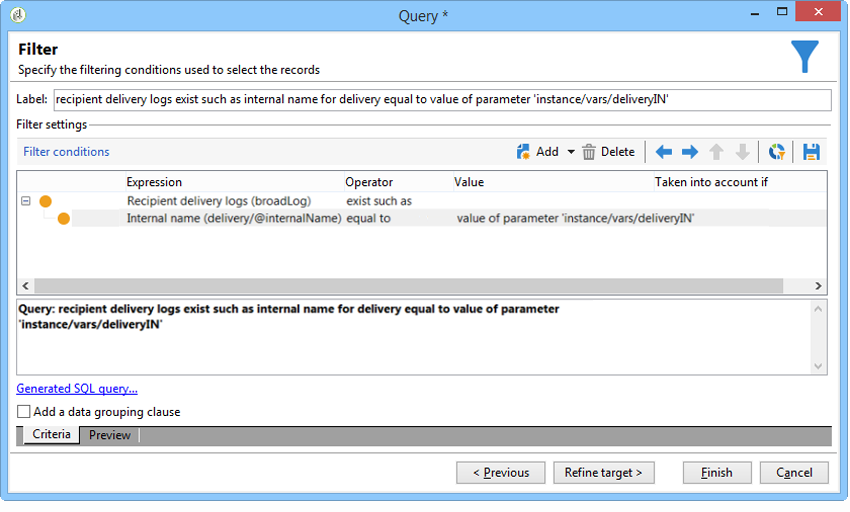This screenshot has width=850, height=512.
Task: Select Recipient delivery logs (broadLog) expression
Action: 219,201
